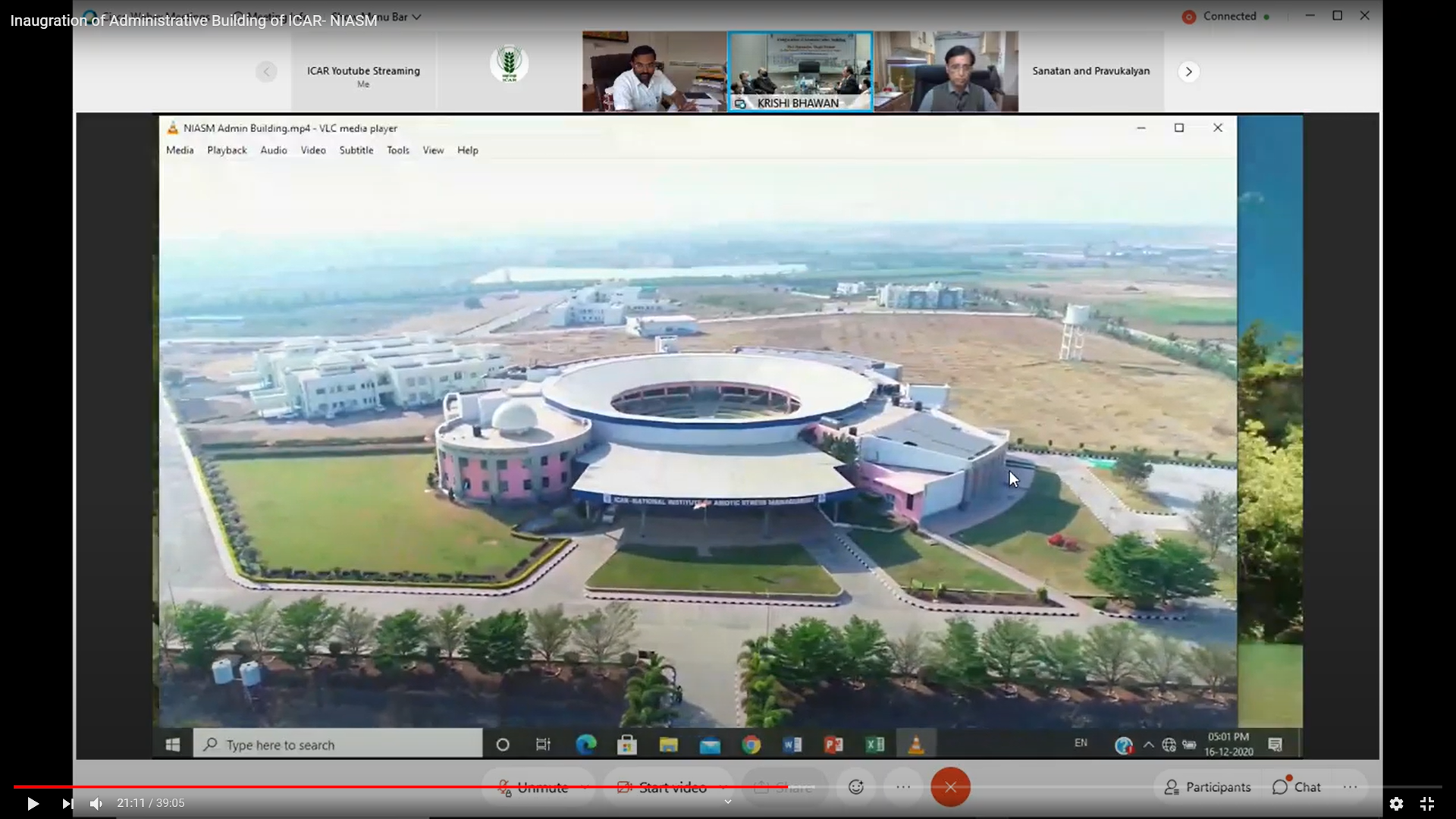The height and width of the screenshot is (819, 1456).
Task: Select KRISHI BHAWAN participant thumbnail
Action: [x=800, y=71]
